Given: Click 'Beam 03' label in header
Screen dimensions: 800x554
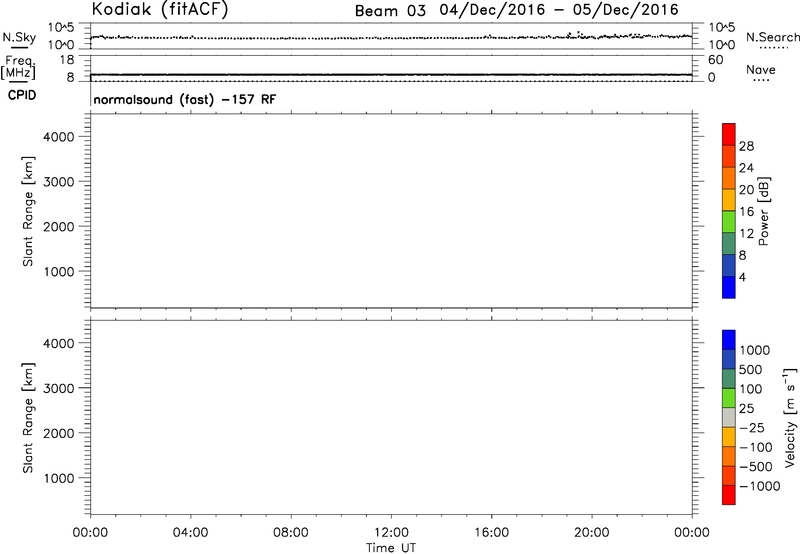Looking at the screenshot, I should click(390, 11).
